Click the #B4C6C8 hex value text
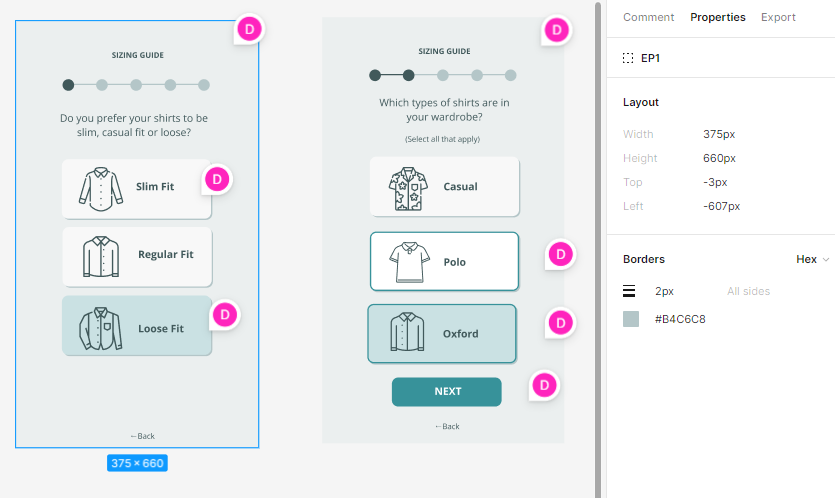This screenshot has width=835, height=498. (680, 319)
